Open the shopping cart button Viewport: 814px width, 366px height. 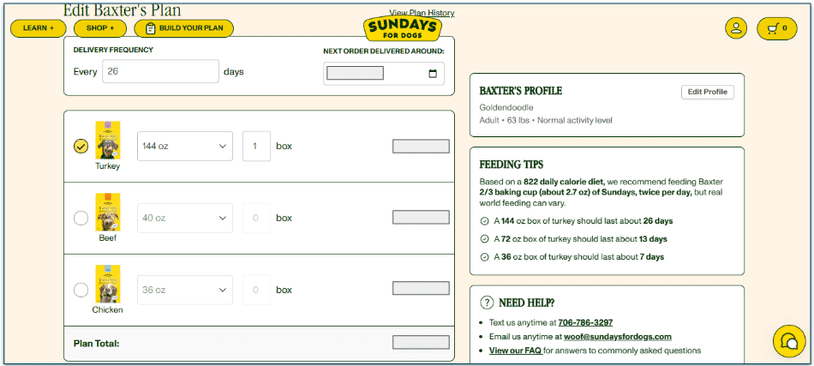pyautogui.click(x=777, y=29)
